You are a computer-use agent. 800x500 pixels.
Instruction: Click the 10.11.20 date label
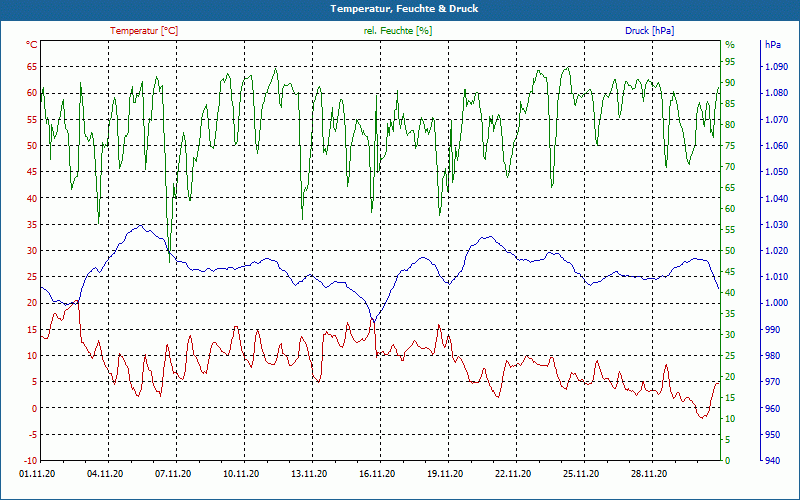point(241,474)
